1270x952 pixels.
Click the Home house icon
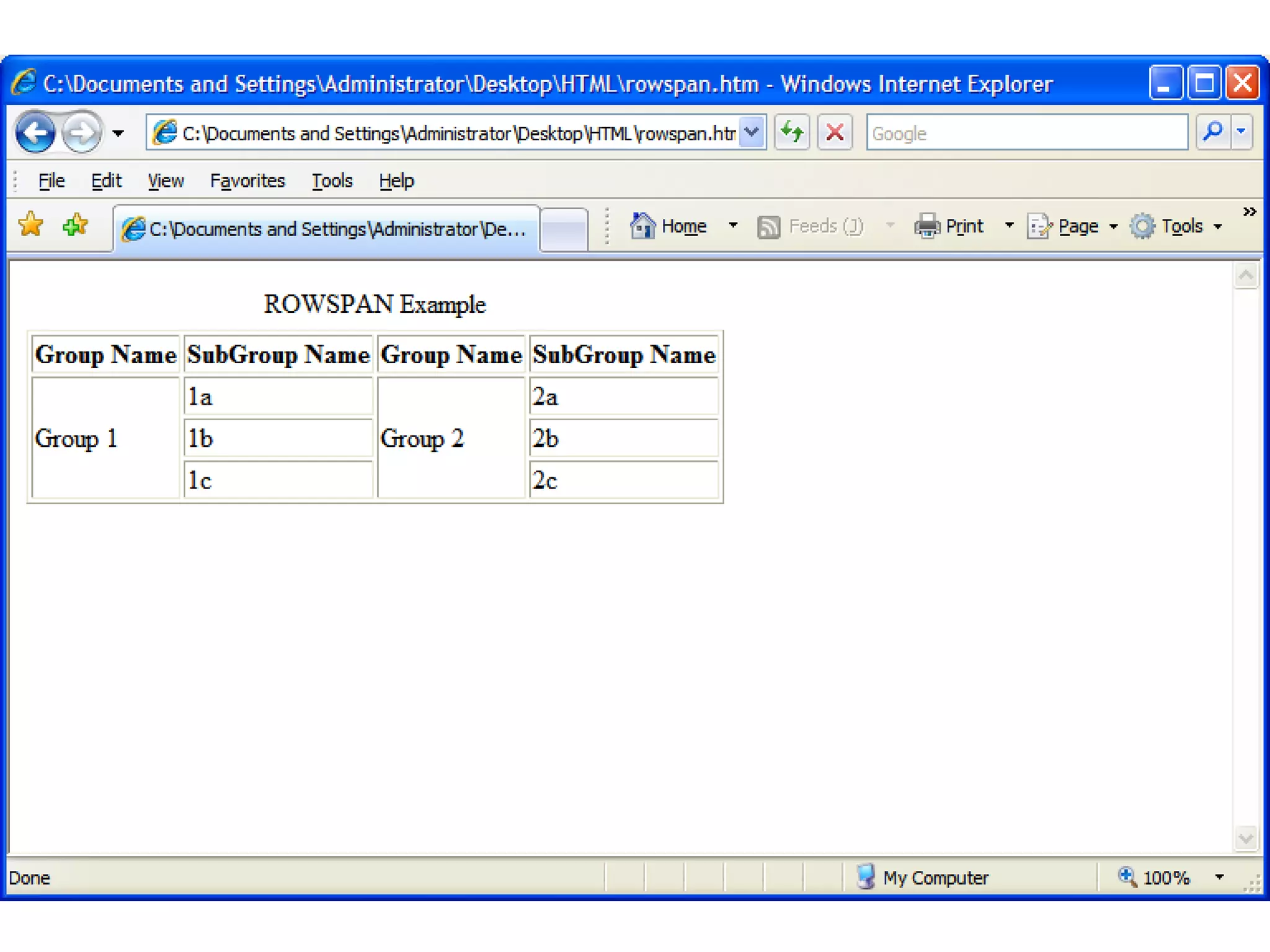(642, 226)
